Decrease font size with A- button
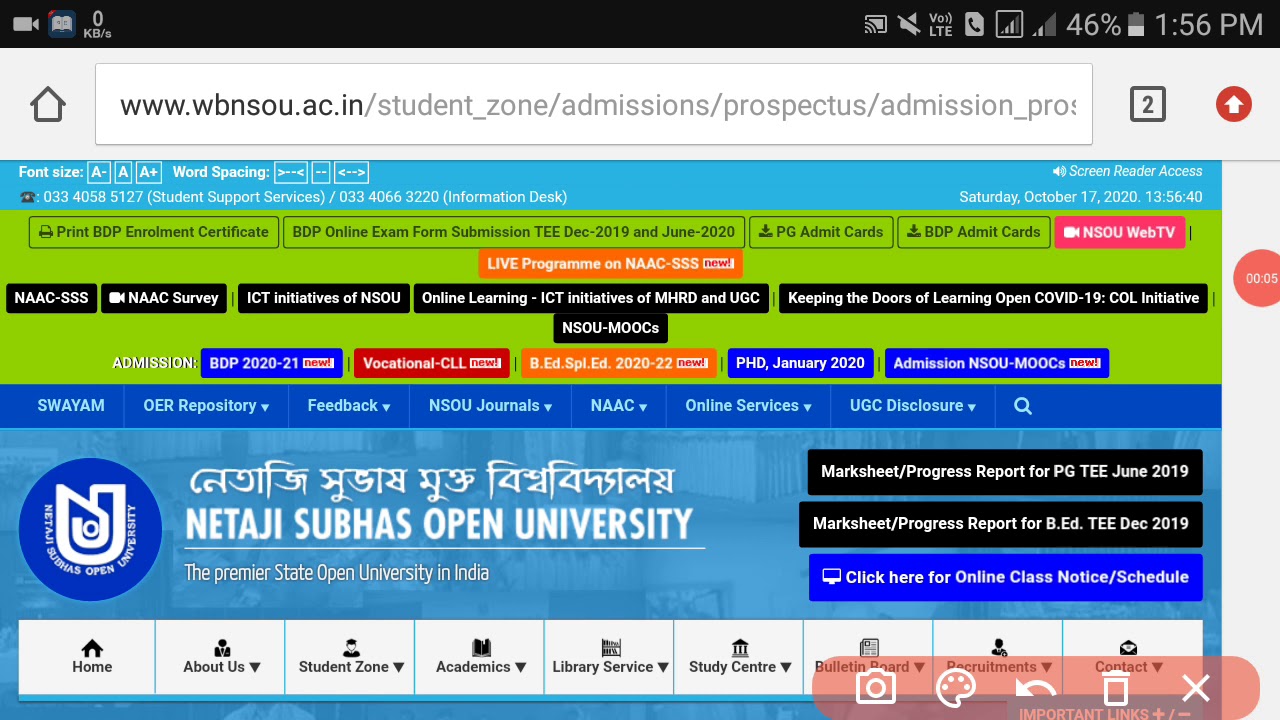Screen dimensions: 1280x720 tap(98, 172)
